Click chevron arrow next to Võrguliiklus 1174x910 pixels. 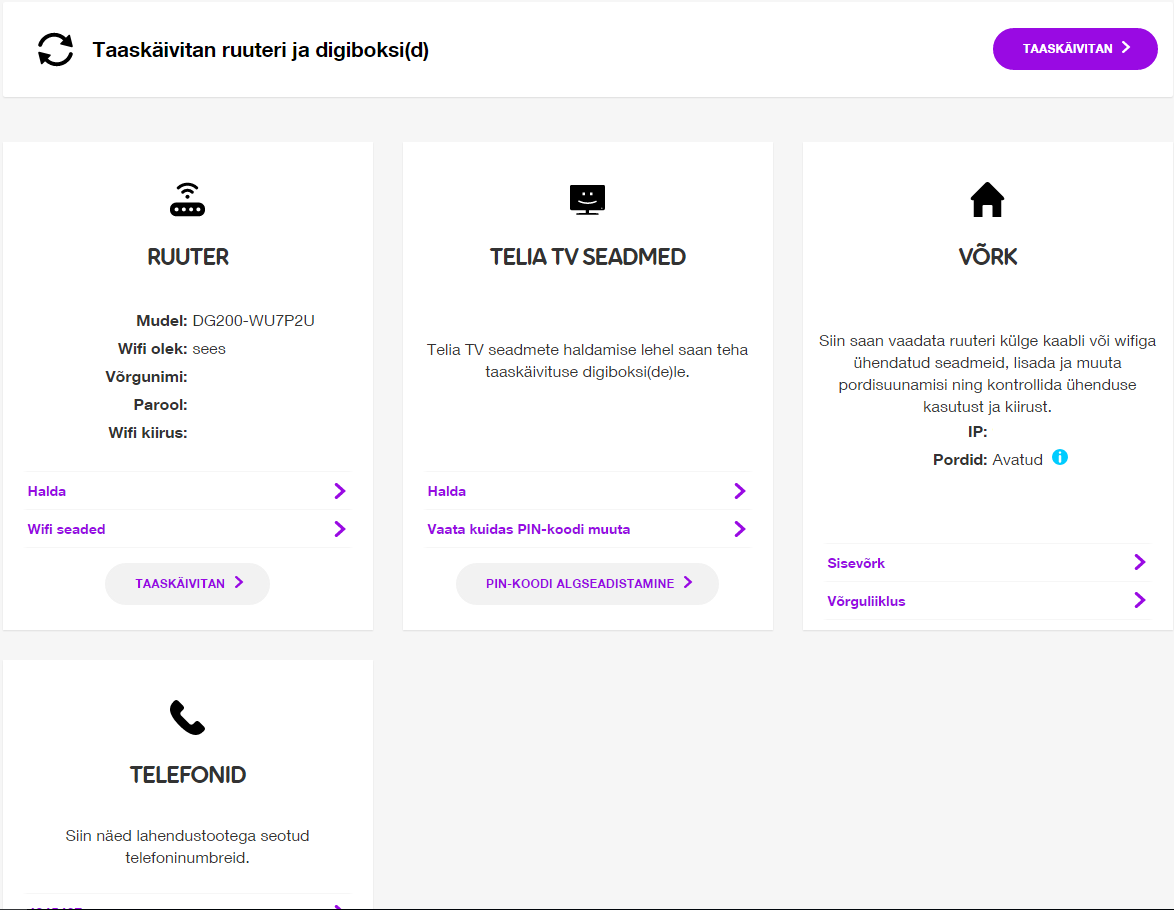click(x=1140, y=601)
